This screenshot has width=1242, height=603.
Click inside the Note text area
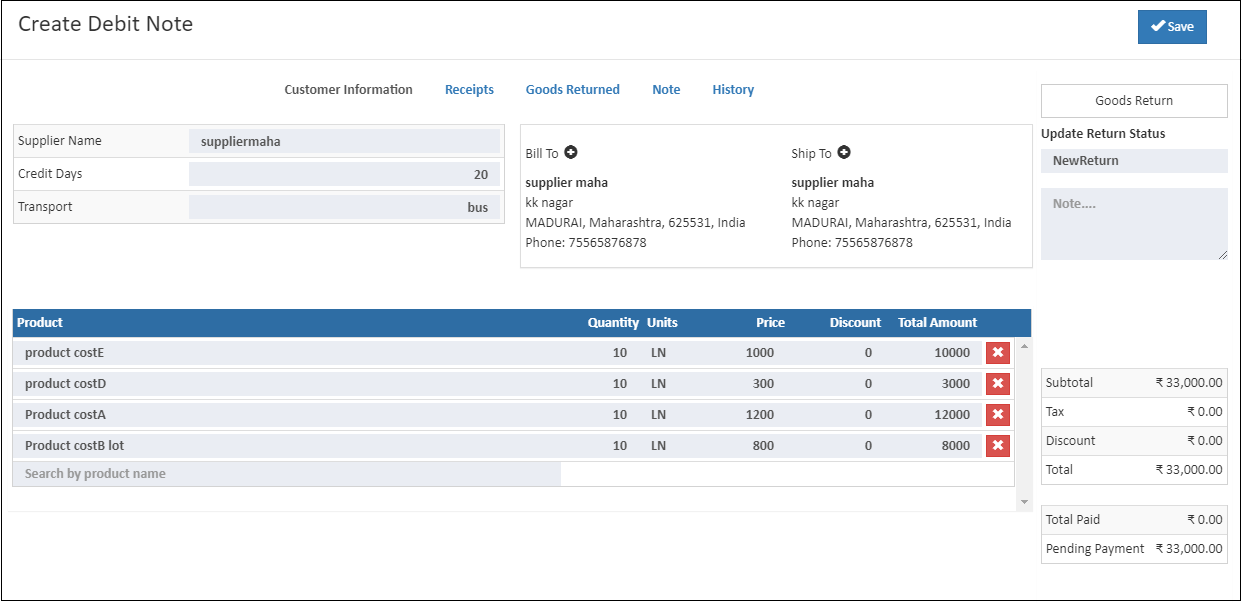1134,222
